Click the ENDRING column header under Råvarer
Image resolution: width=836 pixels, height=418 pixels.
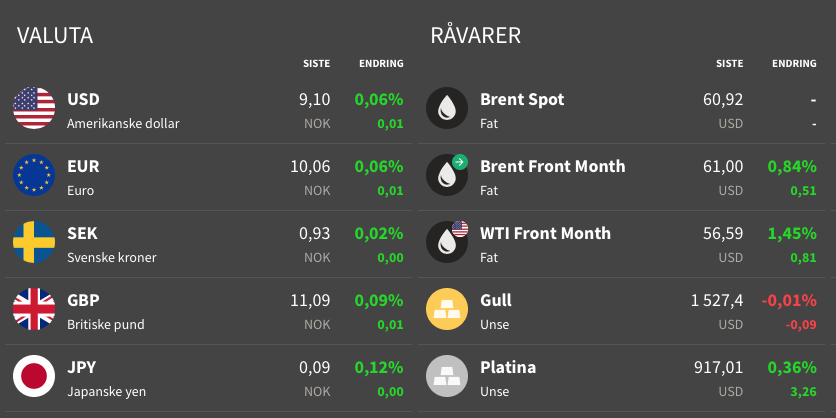[794, 63]
